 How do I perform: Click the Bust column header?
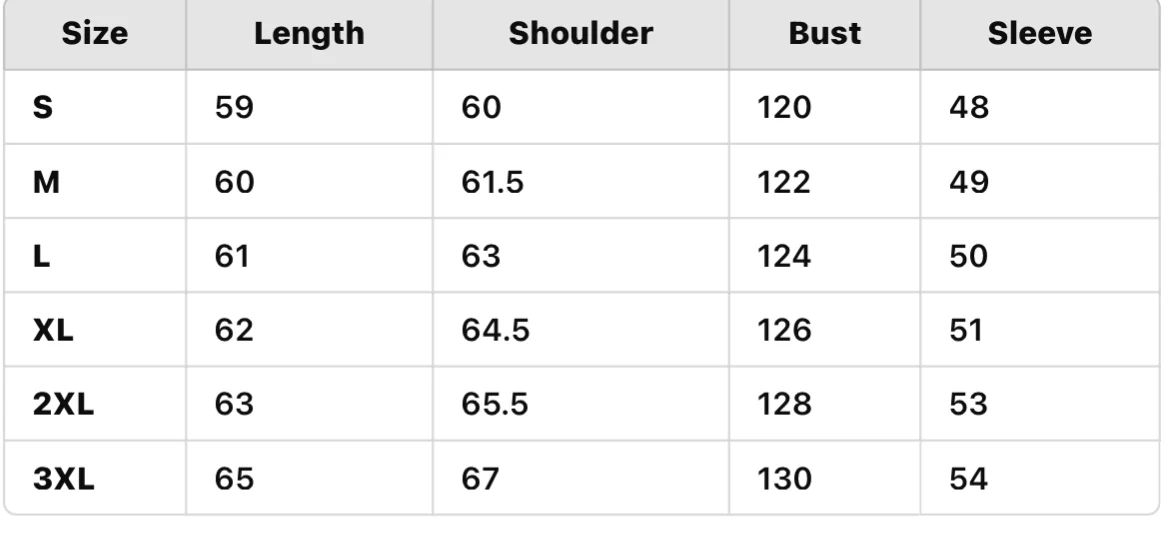(x=824, y=34)
